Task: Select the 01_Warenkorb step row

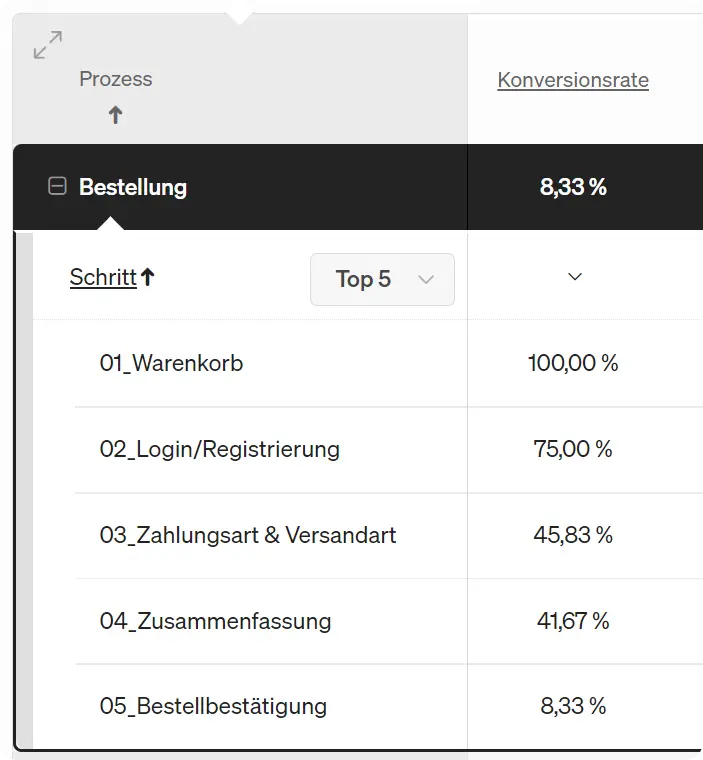Action: pos(171,363)
